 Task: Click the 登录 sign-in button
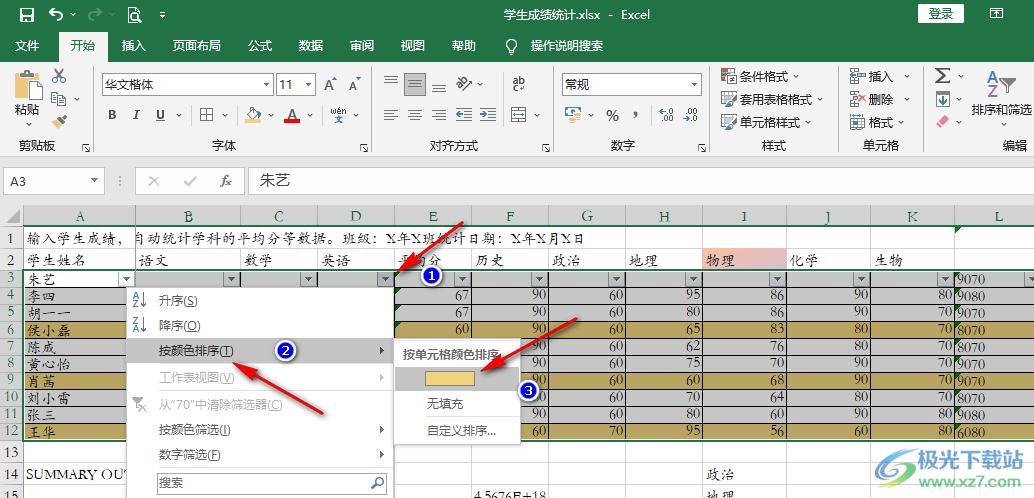tap(941, 13)
